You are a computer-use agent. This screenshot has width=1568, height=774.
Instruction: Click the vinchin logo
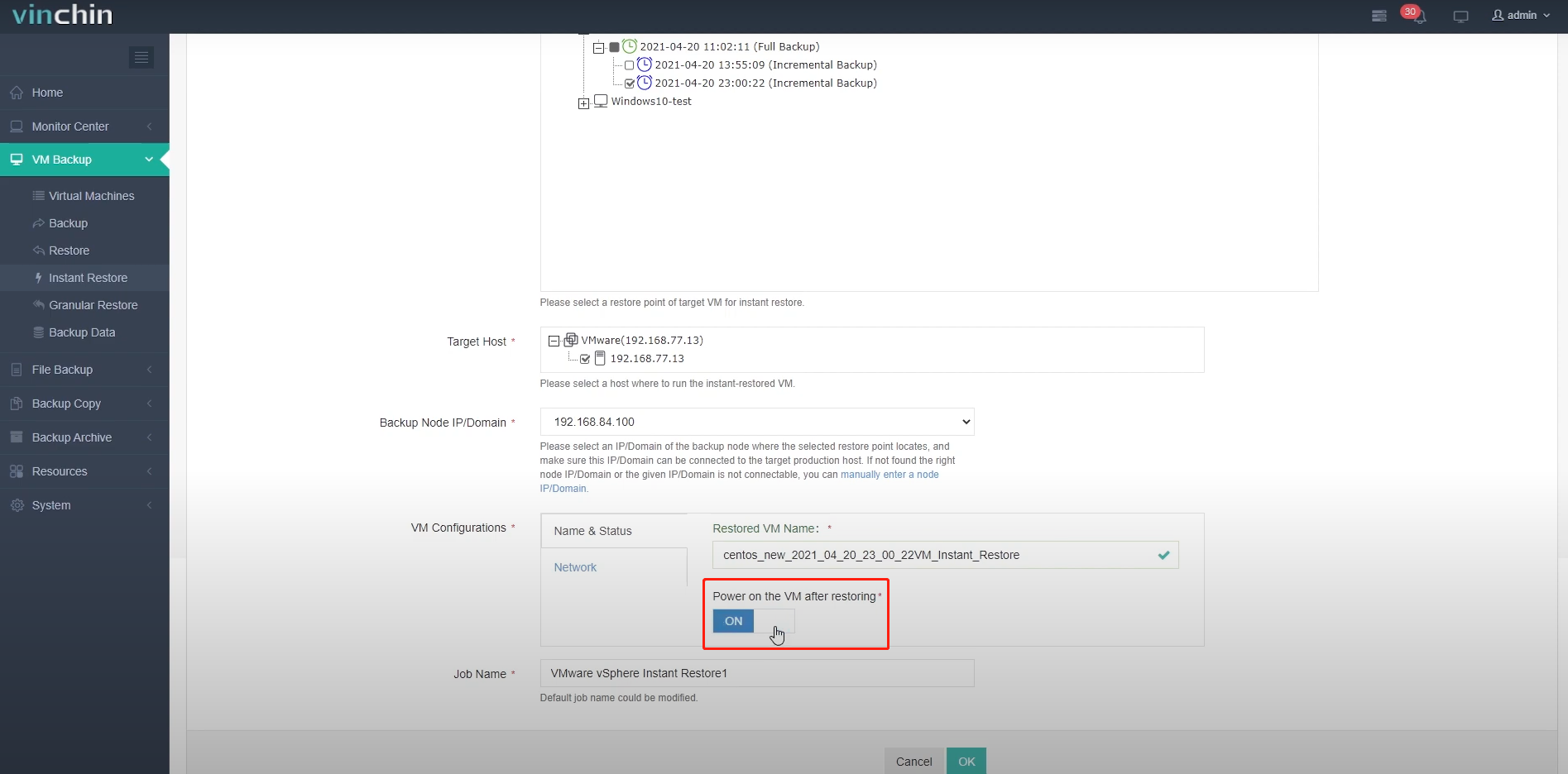point(63,15)
